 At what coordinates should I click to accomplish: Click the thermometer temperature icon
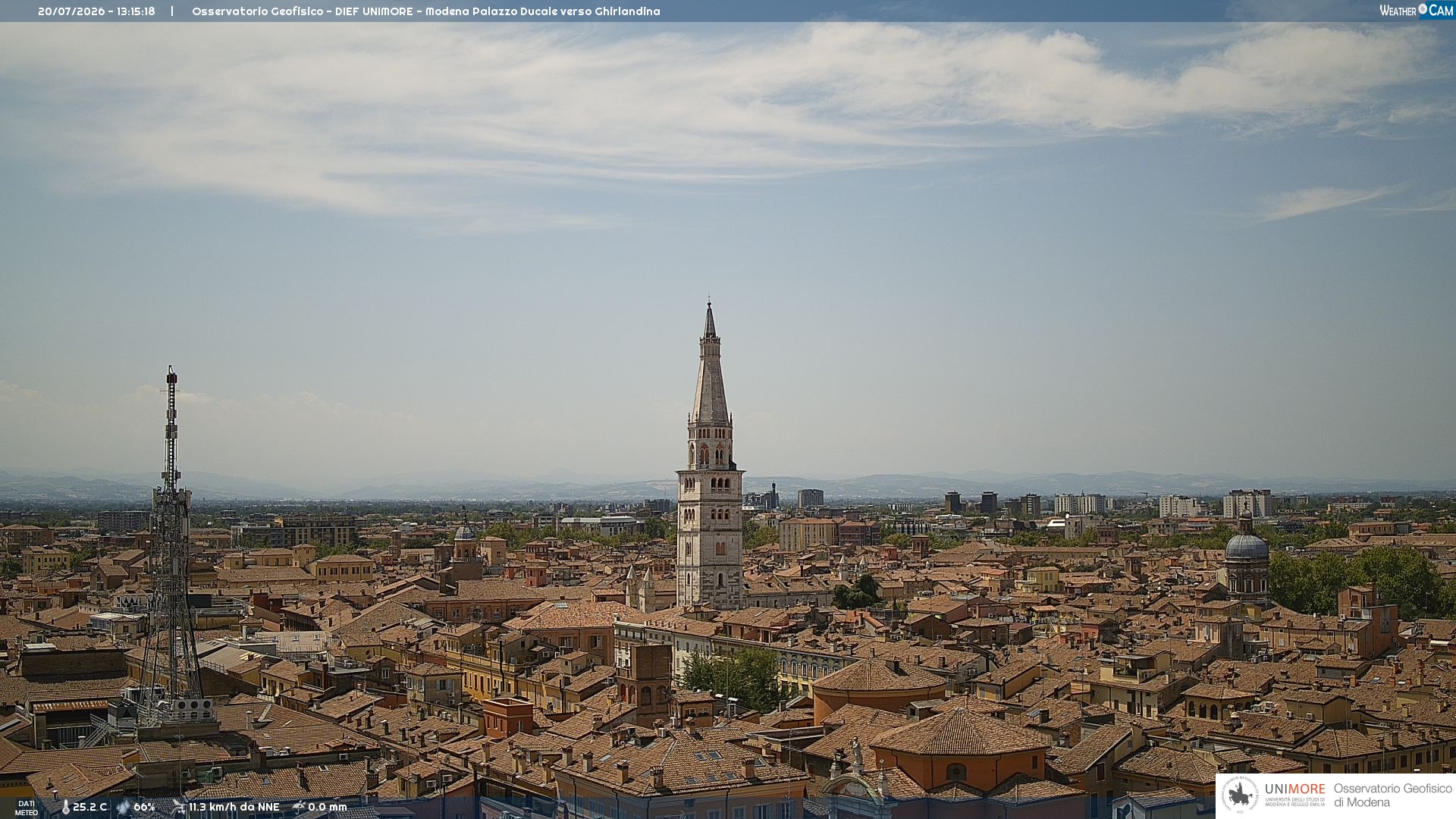[65, 808]
